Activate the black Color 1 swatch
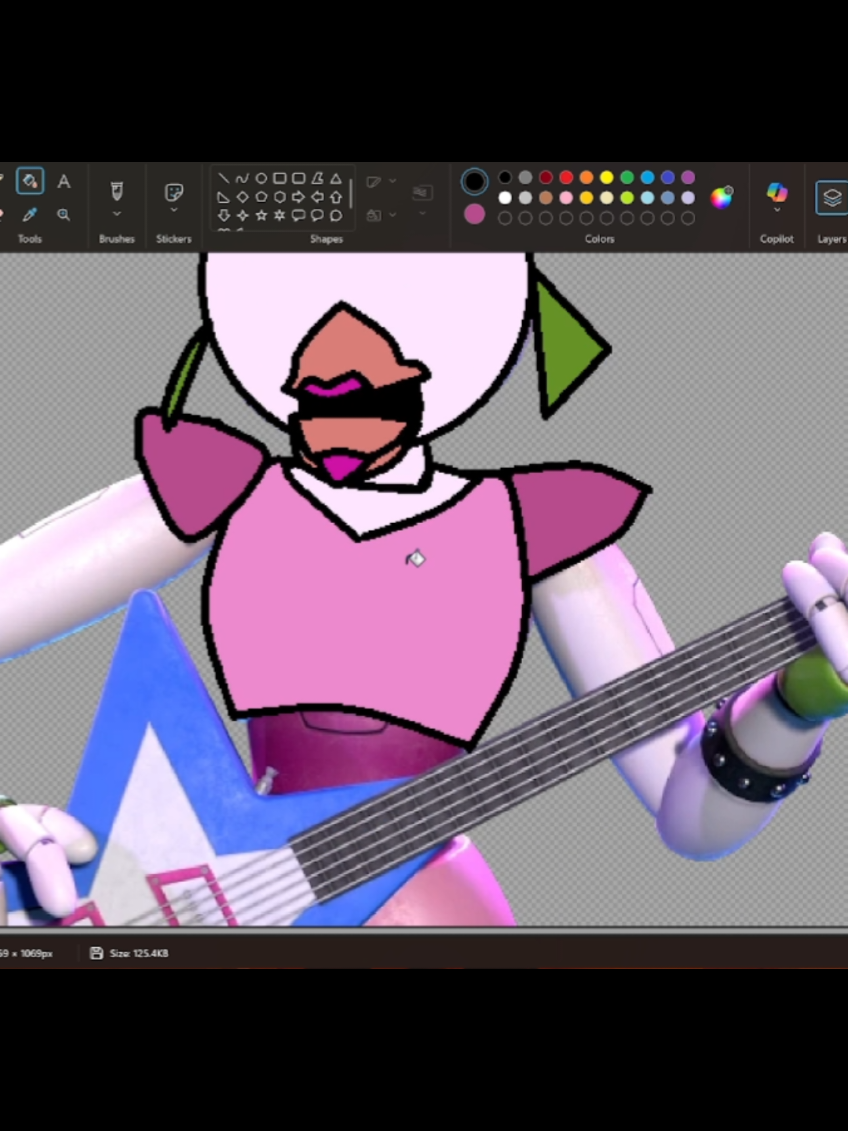The height and width of the screenshot is (1131, 848). coord(474,182)
